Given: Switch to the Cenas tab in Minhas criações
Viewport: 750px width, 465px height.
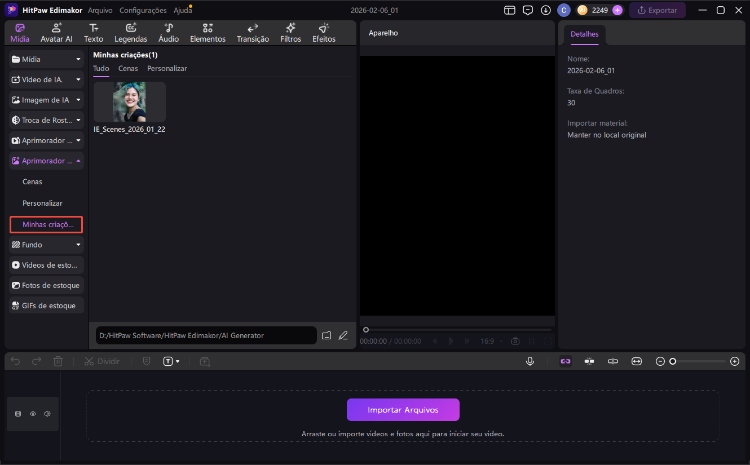Looking at the screenshot, I should (x=128, y=68).
